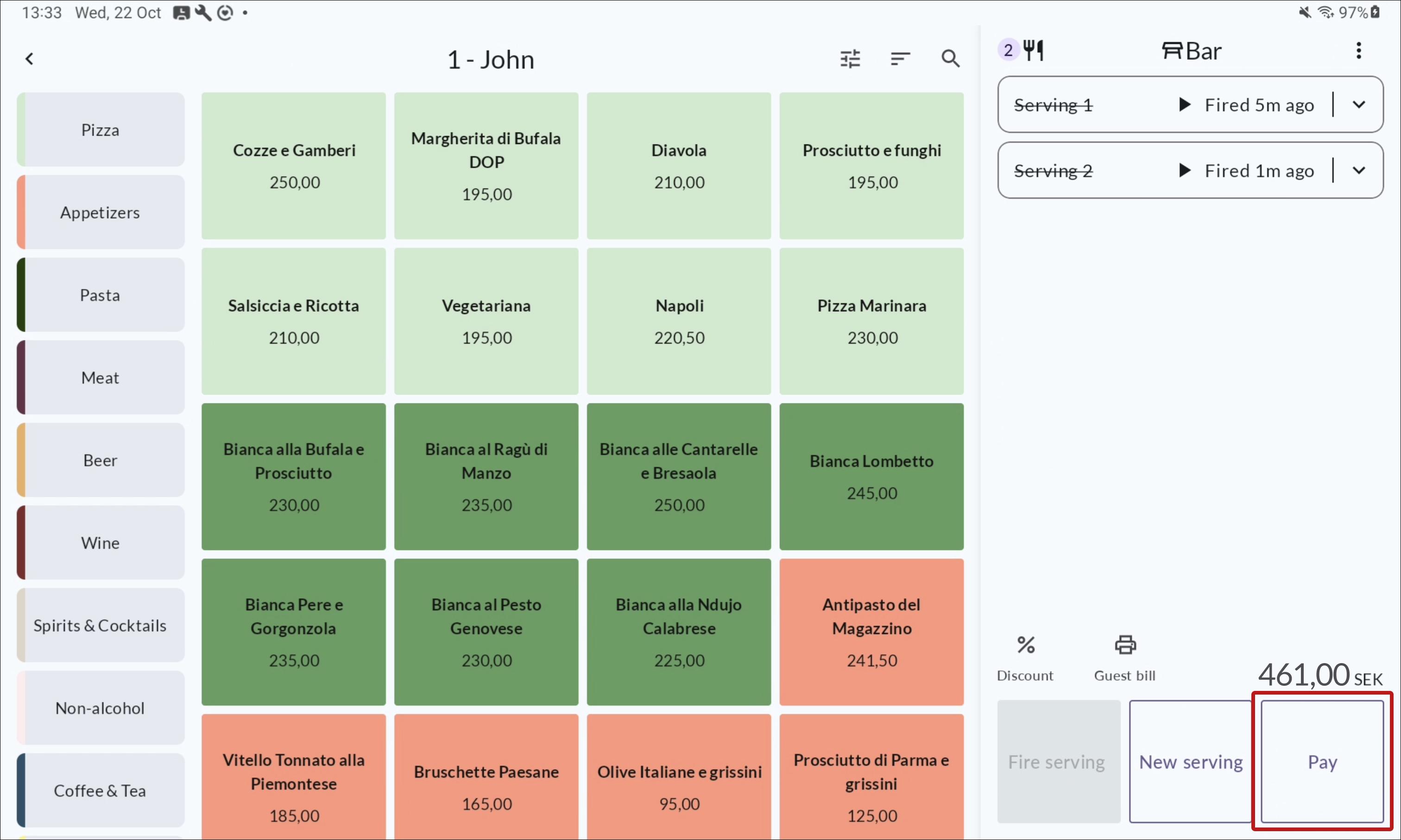Expand Serving 2 with chevron
1401x840 pixels.
click(x=1358, y=170)
